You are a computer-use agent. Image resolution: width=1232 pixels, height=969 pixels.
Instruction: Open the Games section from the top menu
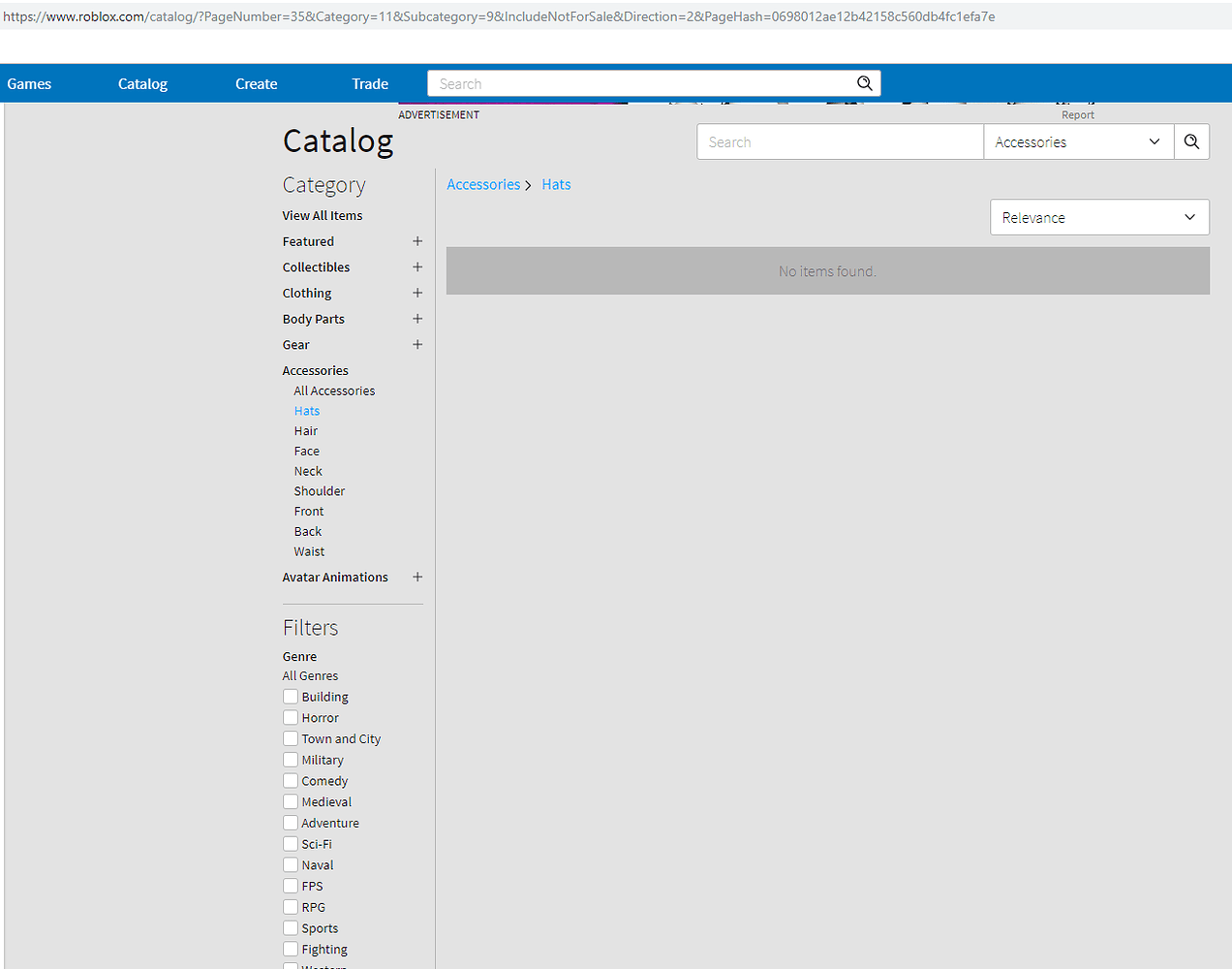(x=28, y=83)
